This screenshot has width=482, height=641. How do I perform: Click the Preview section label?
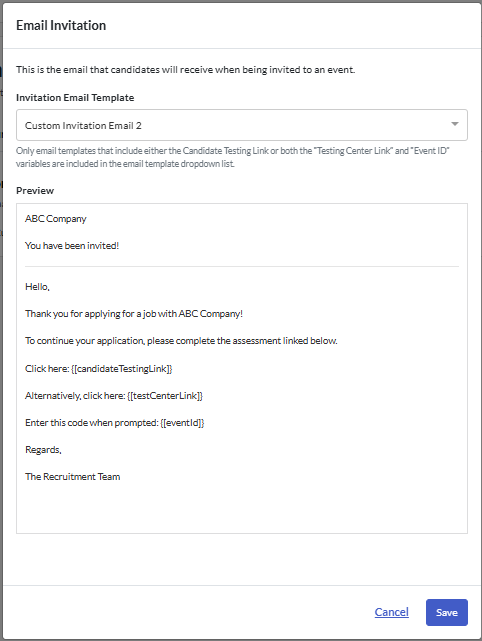click(x=35, y=191)
